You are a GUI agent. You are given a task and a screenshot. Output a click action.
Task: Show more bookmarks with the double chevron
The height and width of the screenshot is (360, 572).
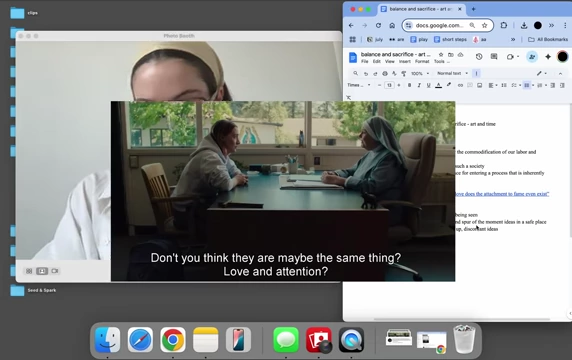(x=513, y=39)
